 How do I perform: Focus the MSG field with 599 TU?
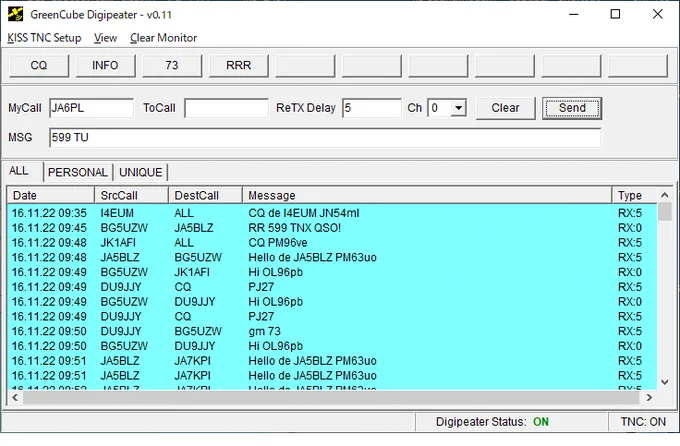pyautogui.click(x=325, y=138)
